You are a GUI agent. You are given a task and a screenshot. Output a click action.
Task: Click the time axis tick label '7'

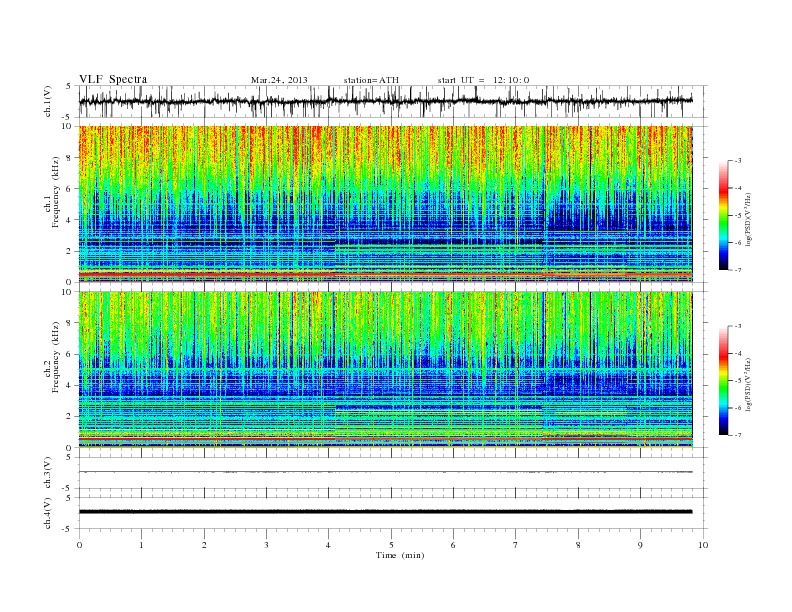516,545
